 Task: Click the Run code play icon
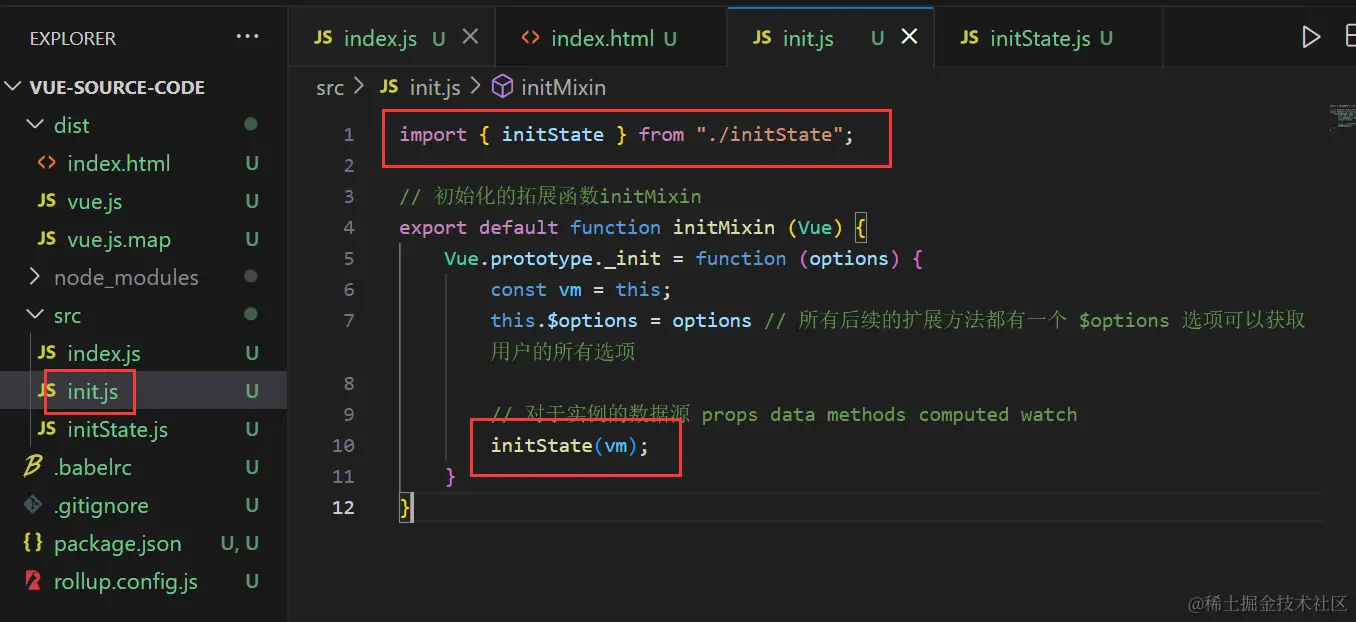pyautogui.click(x=1311, y=38)
